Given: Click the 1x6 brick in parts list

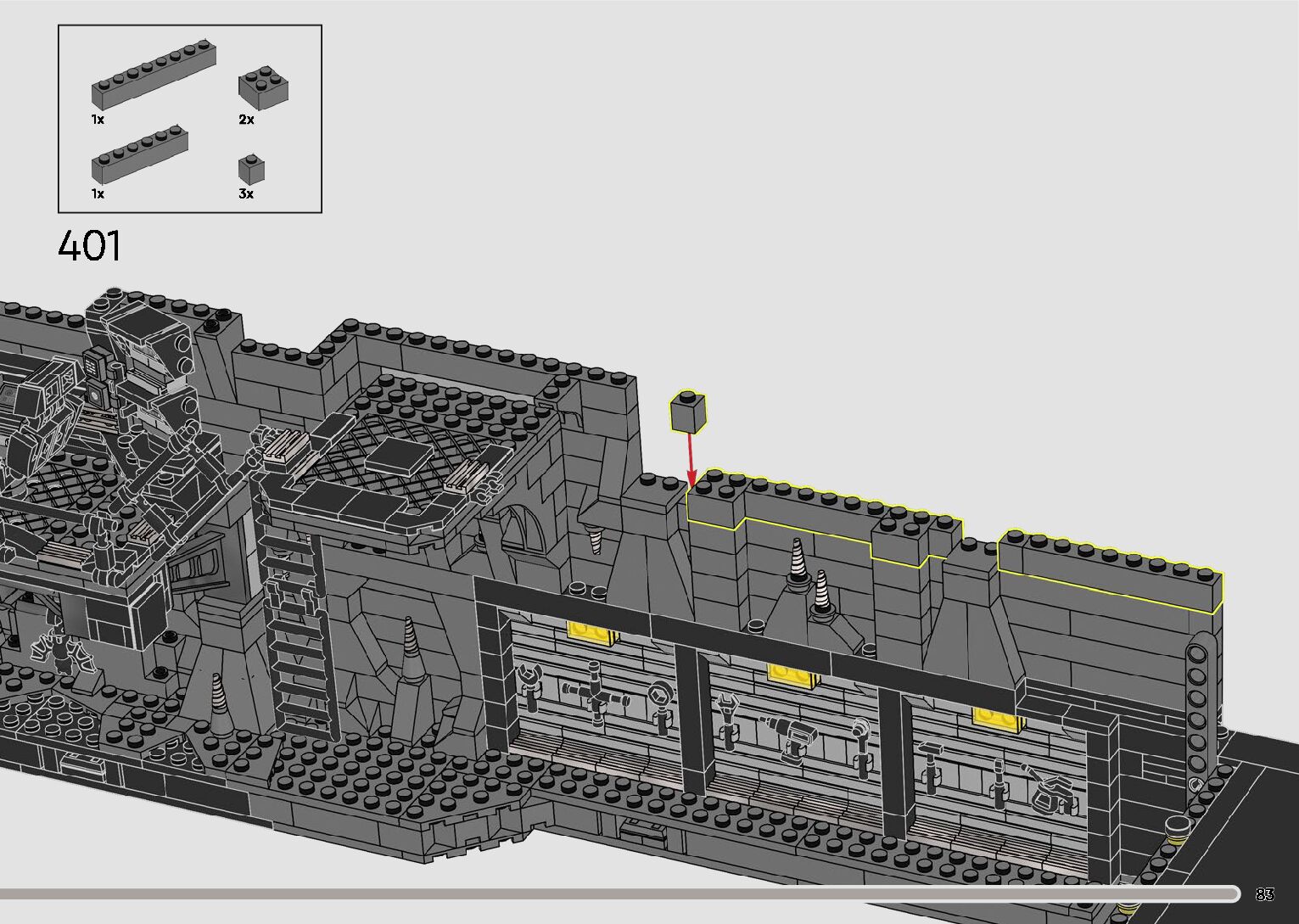Looking at the screenshot, I should point(140,155).
